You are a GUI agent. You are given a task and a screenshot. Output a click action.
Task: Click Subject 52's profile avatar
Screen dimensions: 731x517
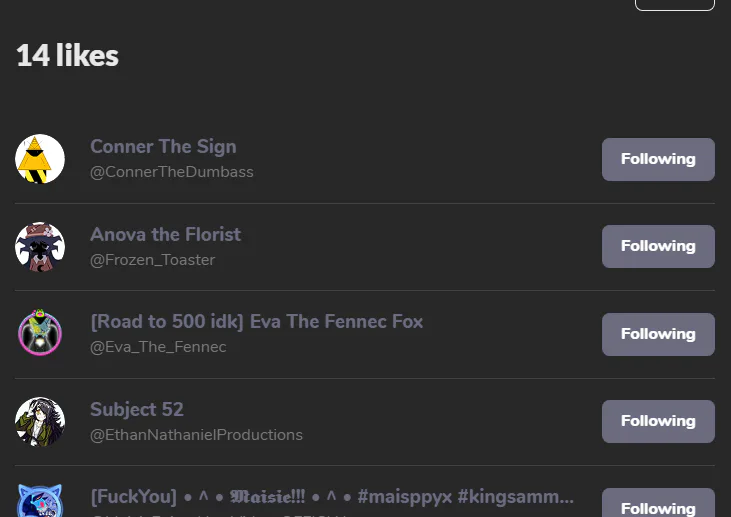tap(40, 422)
